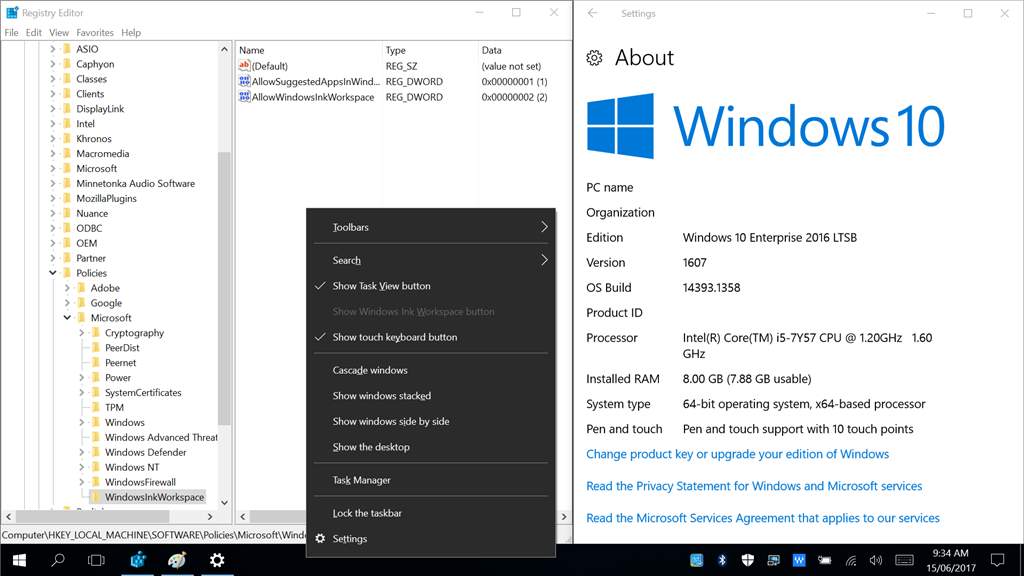Viewport: 1024px width, 576px height.
Task: Expand the Windows NT key
Action: click(82, 467)
